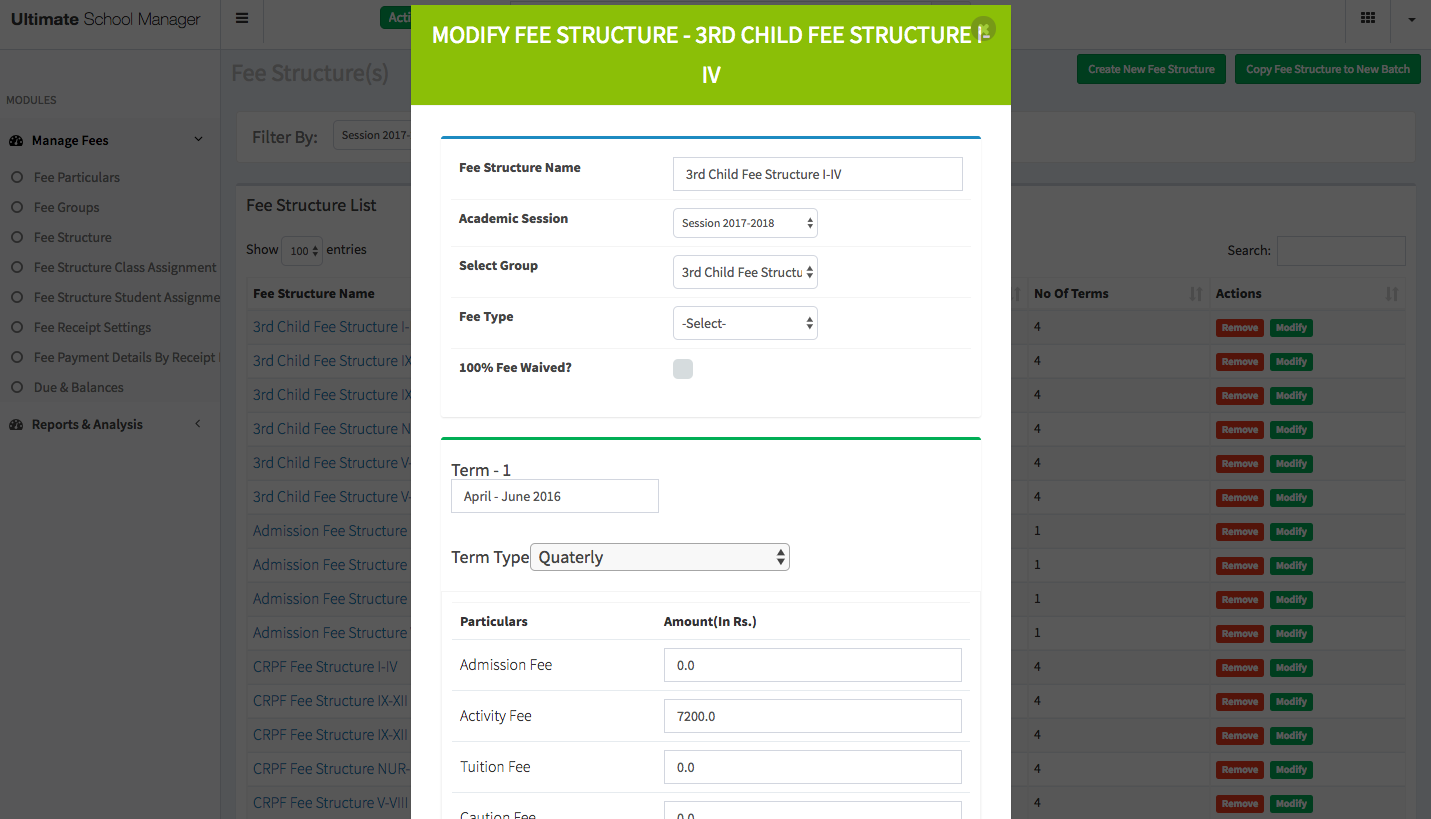
Task: Toggle the hamburger sidebar menu icon
Action: click(x=242, y=18)
